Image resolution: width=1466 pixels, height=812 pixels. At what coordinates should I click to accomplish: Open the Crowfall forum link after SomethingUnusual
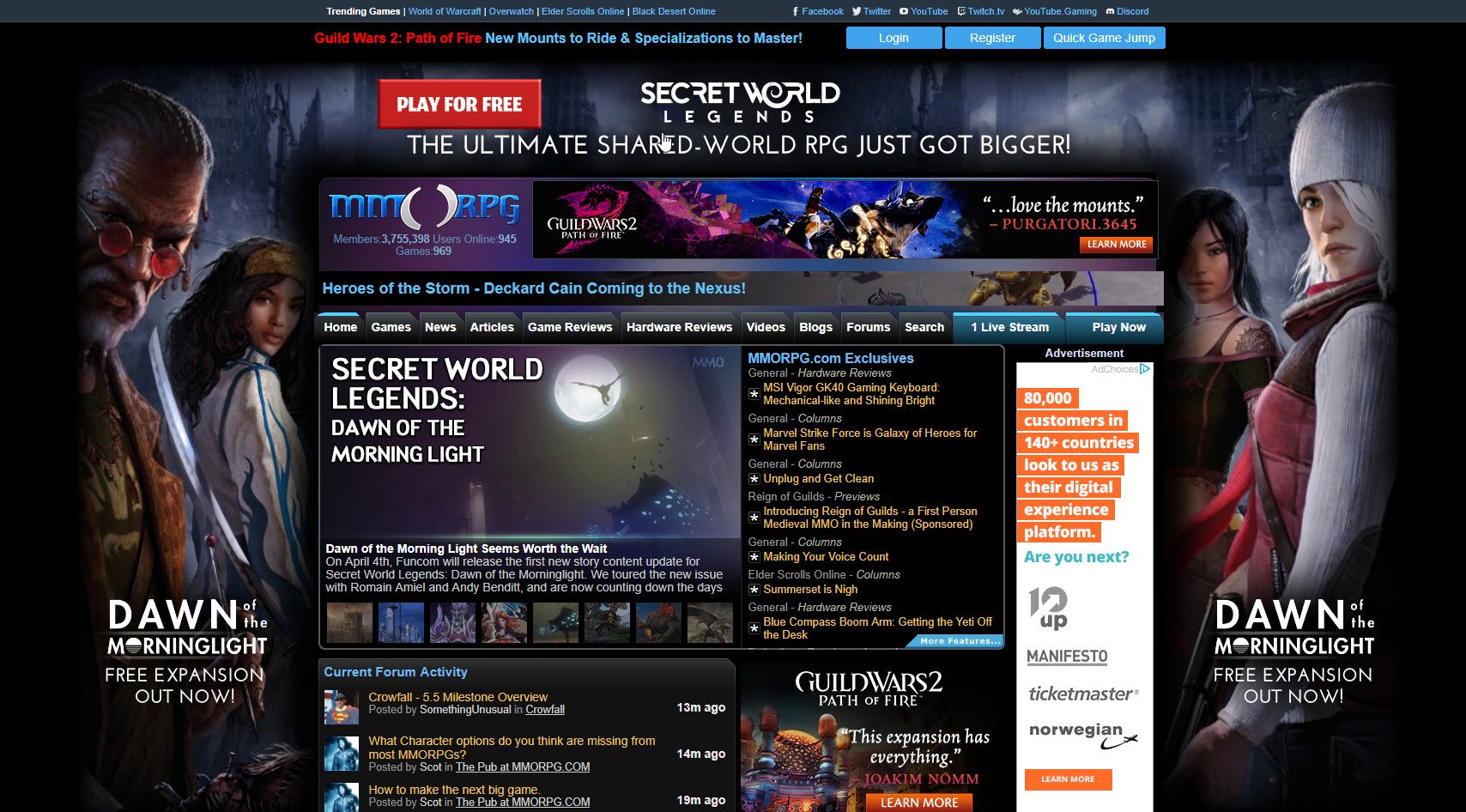[545, 710]
